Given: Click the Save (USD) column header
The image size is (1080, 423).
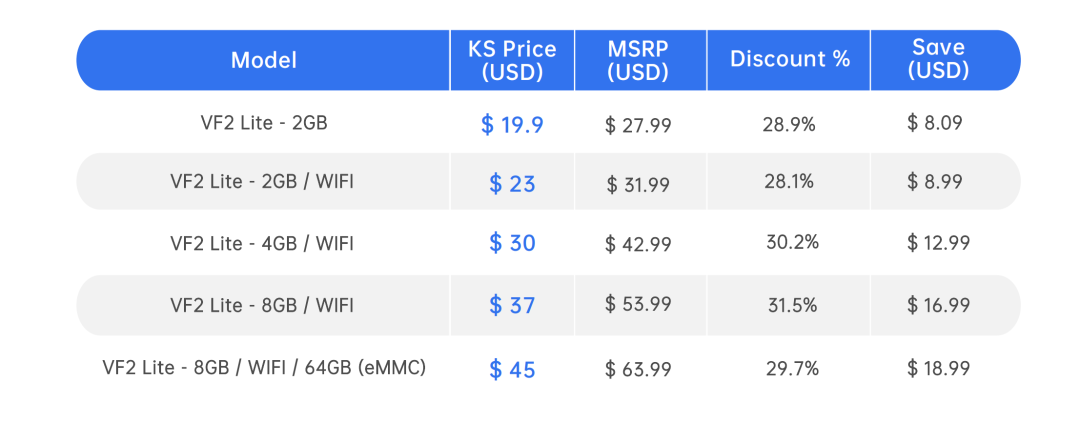Looking at the screenshot, I should coord(938,60).
